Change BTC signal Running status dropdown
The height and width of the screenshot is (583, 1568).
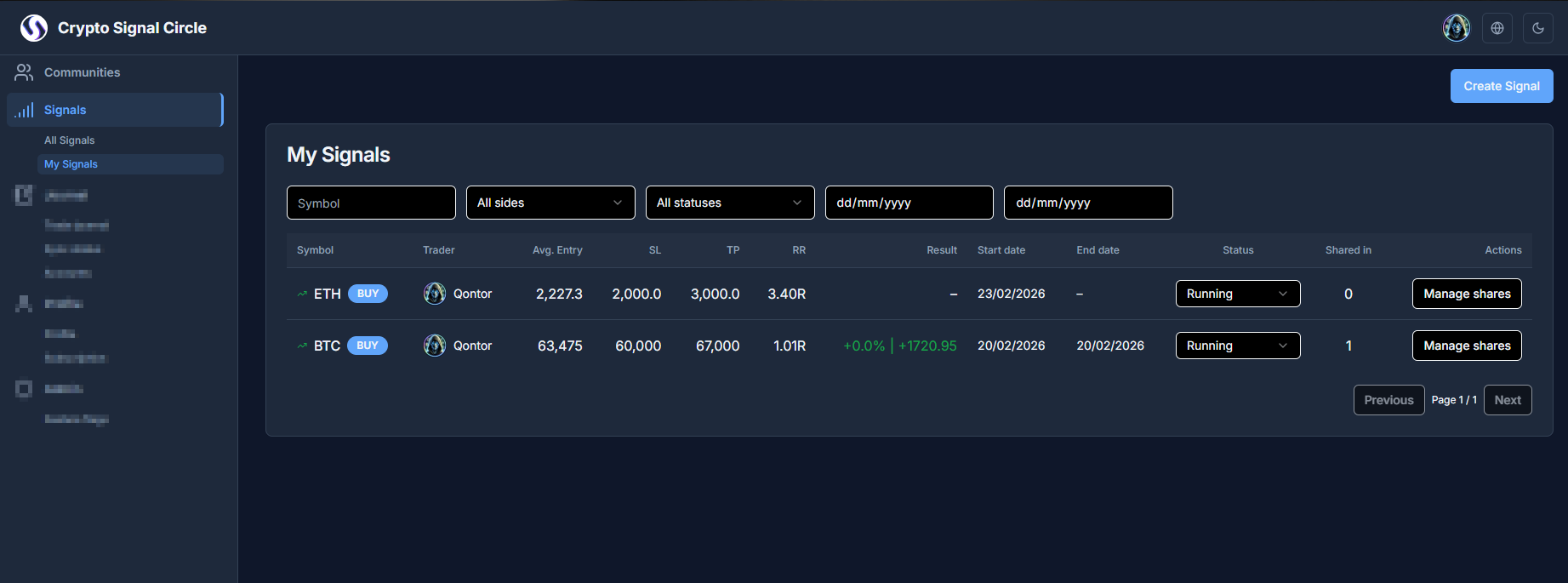pos(1237,346)
